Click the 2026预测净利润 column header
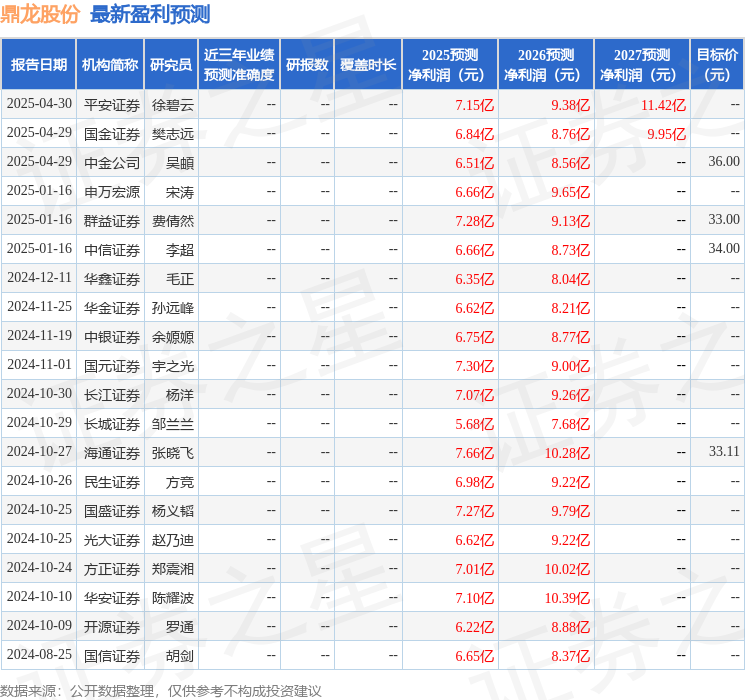This screenshot has width=745, height=700. coord(546,65)
